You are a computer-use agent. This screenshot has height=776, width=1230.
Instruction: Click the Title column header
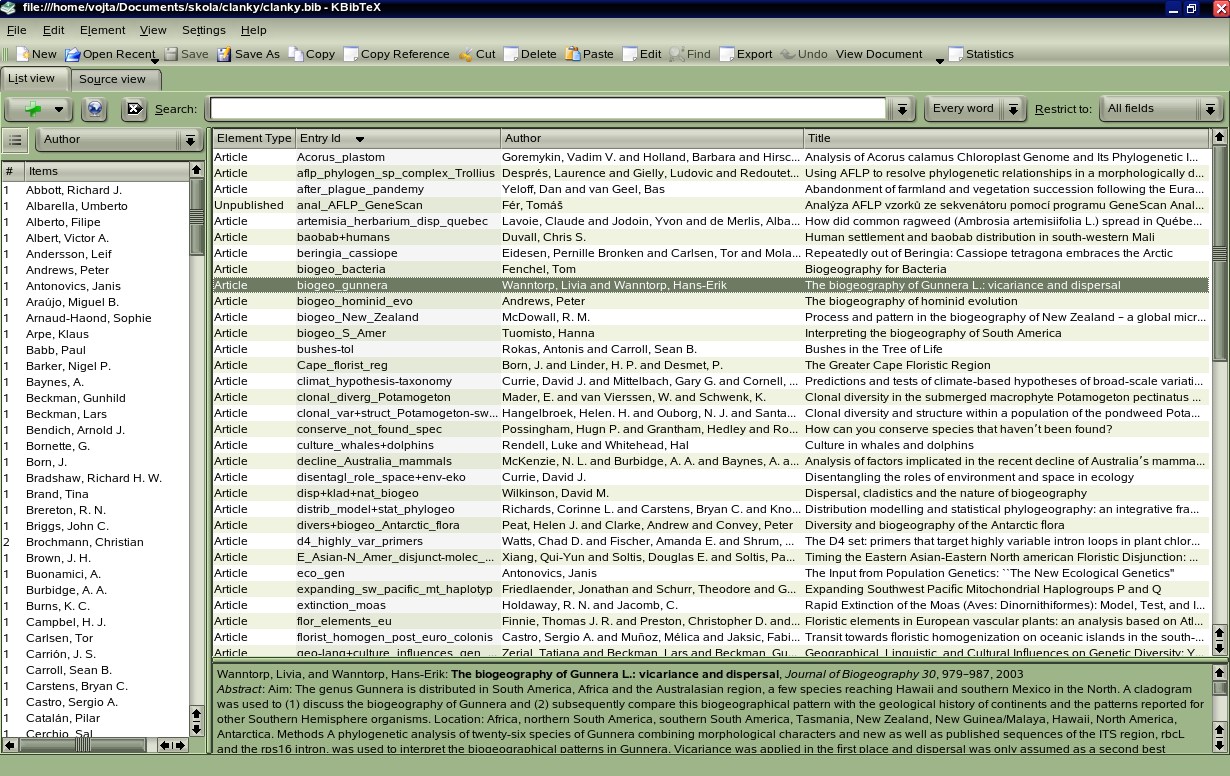point(1006,138)
